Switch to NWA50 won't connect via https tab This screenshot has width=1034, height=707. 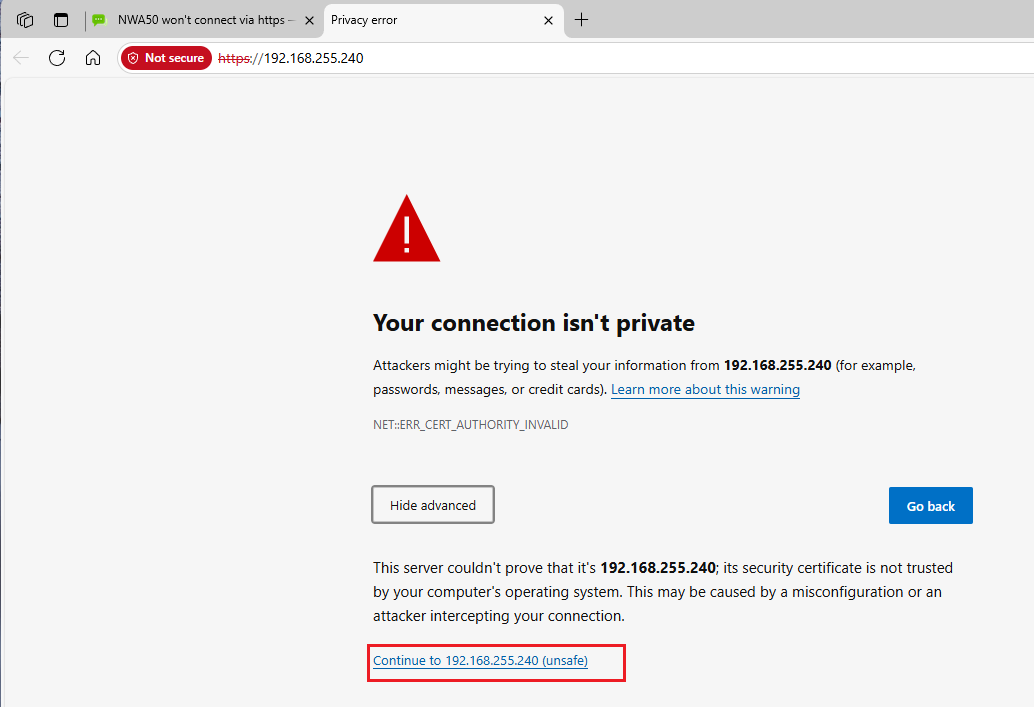[202, 20]
